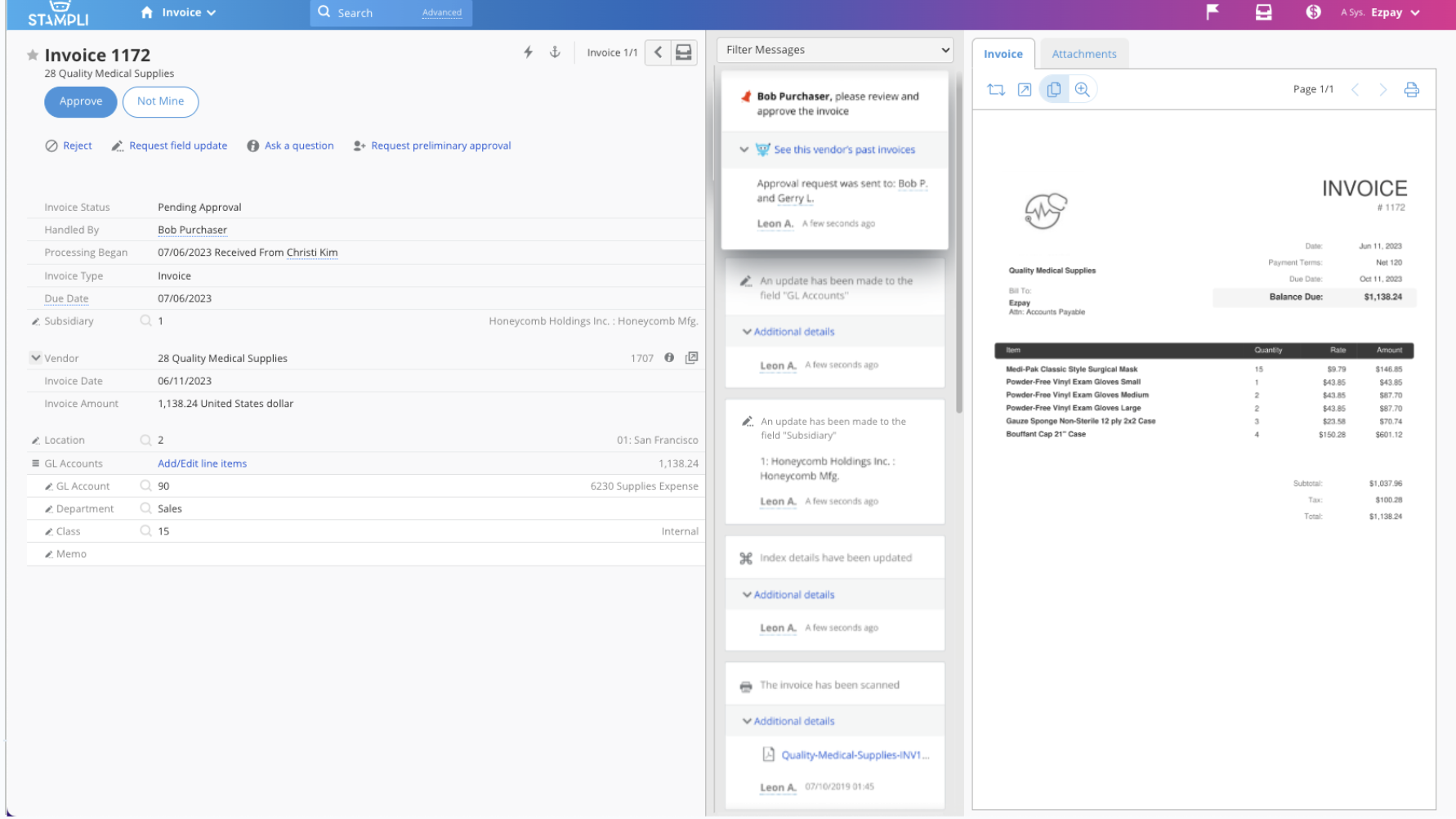Open invoice in new window icon
Image resolution: width=1456 pixels, height=819 pixels.
coord(1025,90)
